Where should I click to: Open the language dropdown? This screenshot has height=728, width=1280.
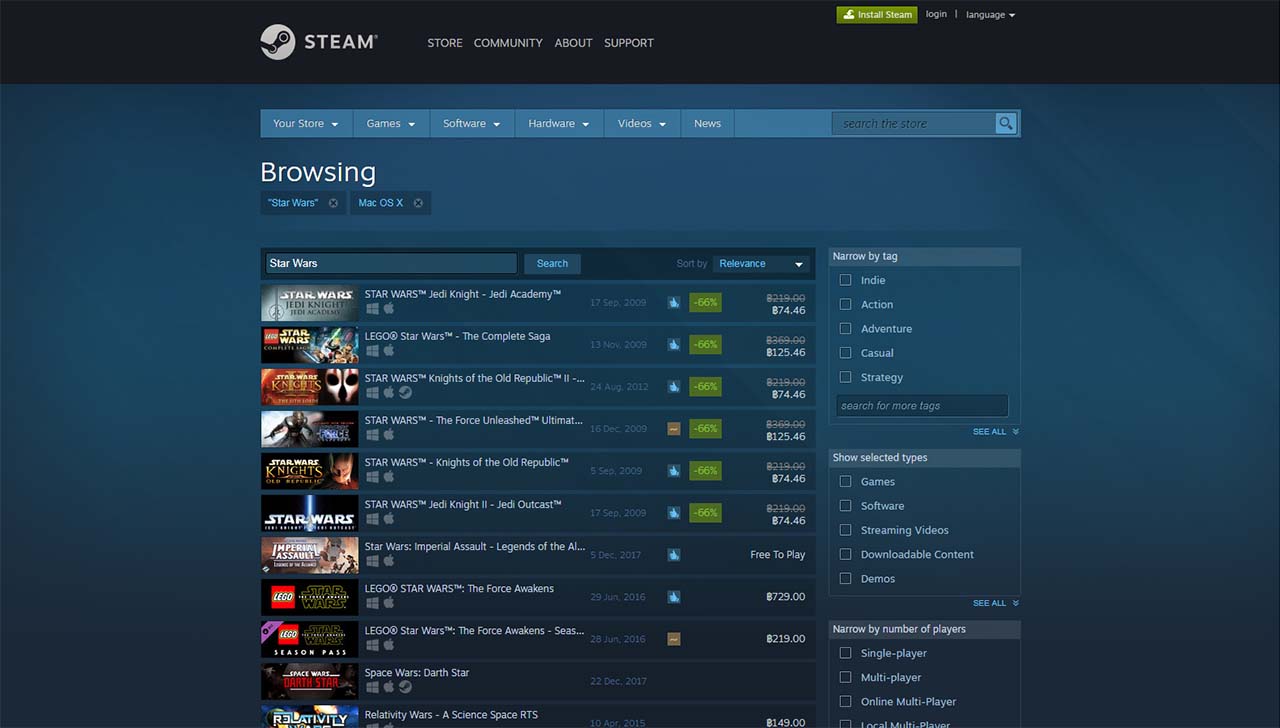[988, 14]
